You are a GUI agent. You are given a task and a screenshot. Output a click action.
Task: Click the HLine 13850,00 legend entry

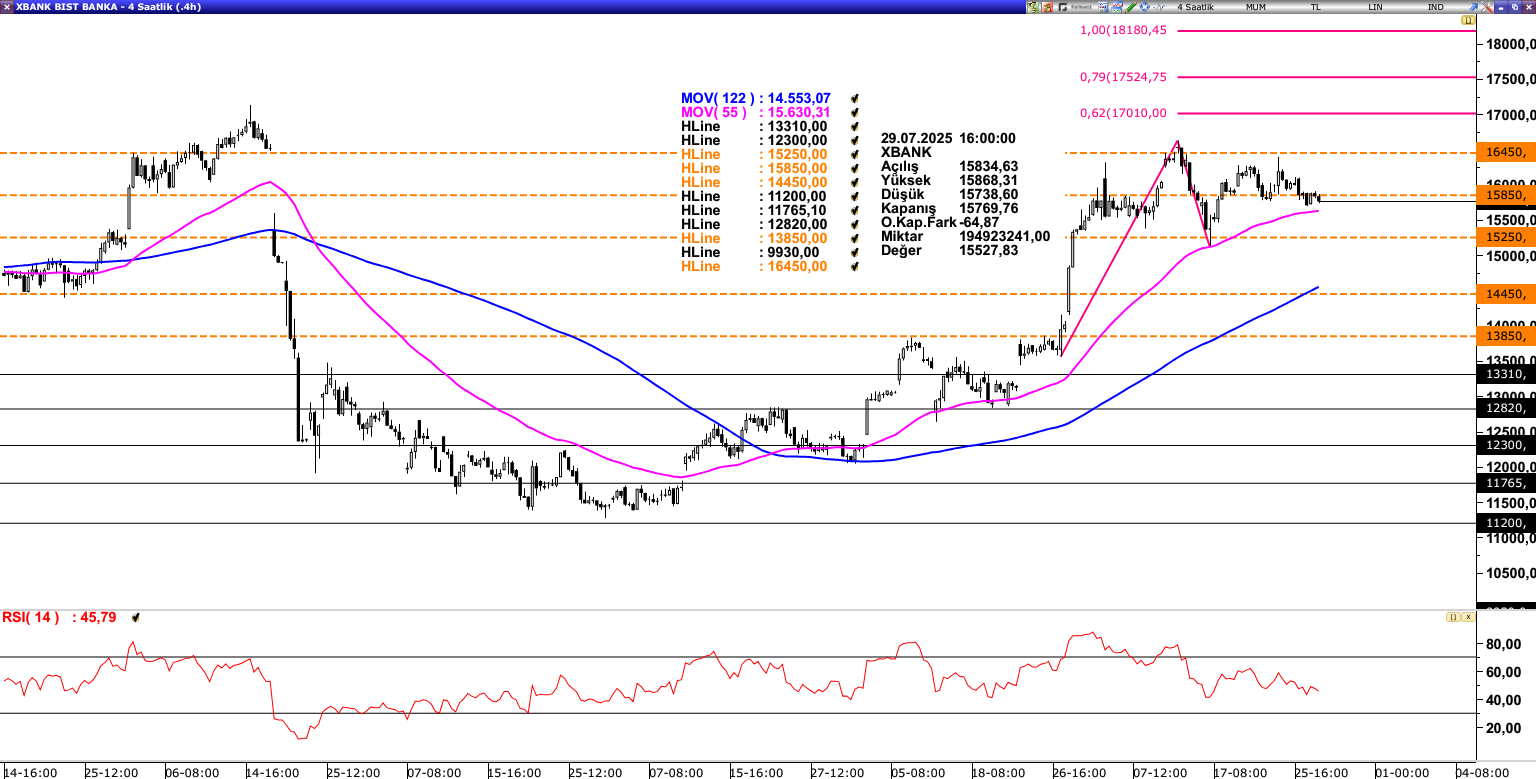[x=754, y=238]
